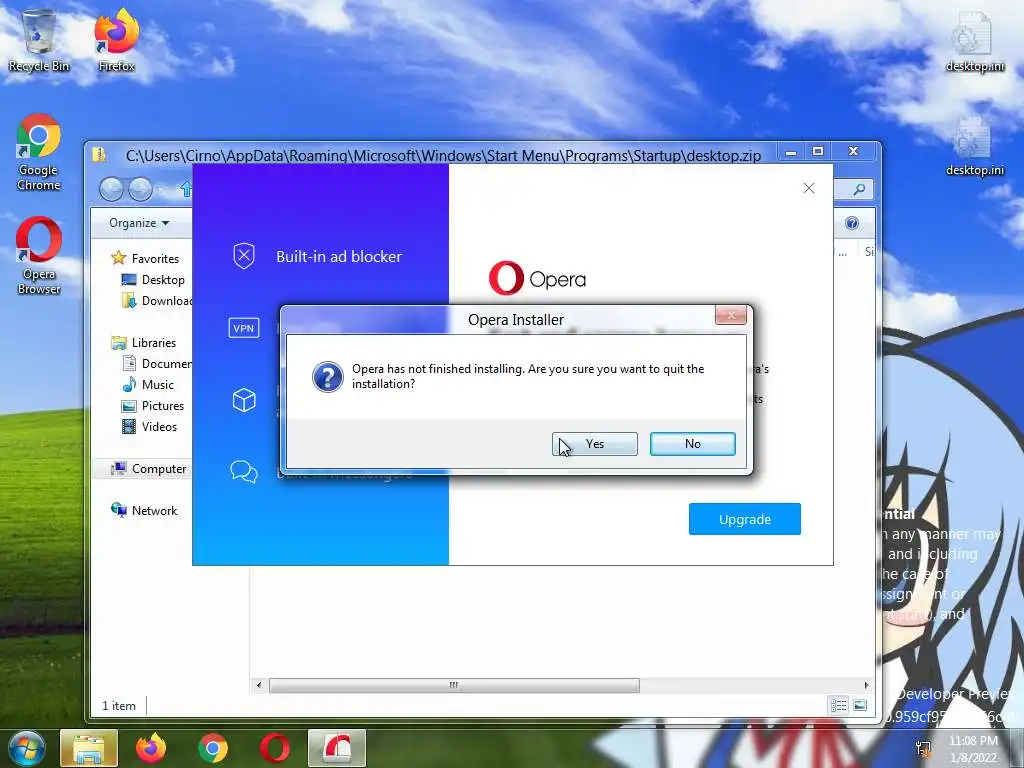Screen dimensions: 1024x768
Task: Select Pictures library
Action: click(153, 406)
